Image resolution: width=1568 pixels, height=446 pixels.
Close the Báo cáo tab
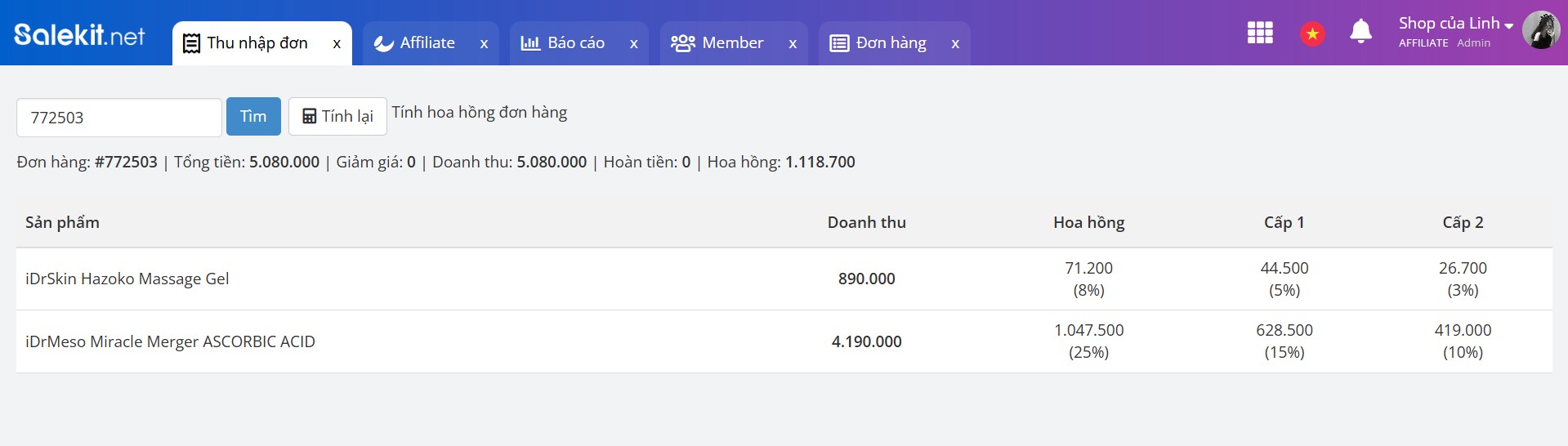pyautogui.click(x=633, y=44)
